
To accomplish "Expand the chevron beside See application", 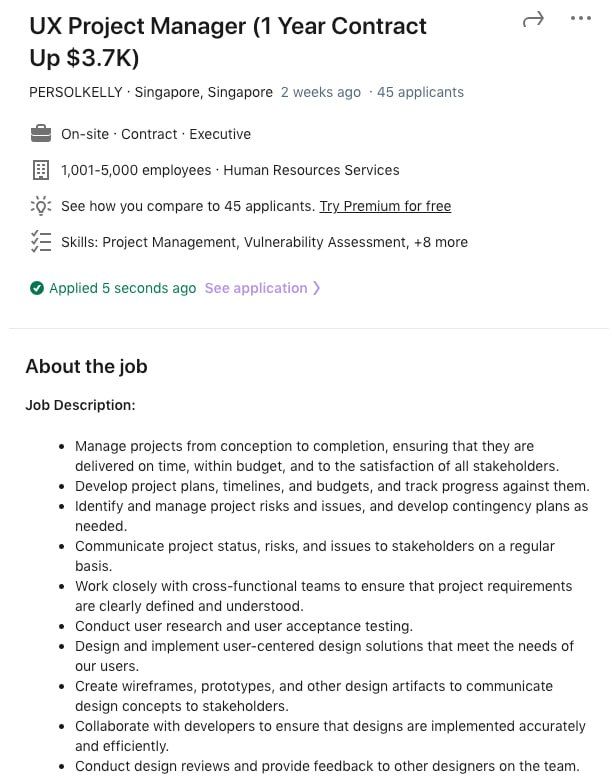I will click(x=317, y=288).
